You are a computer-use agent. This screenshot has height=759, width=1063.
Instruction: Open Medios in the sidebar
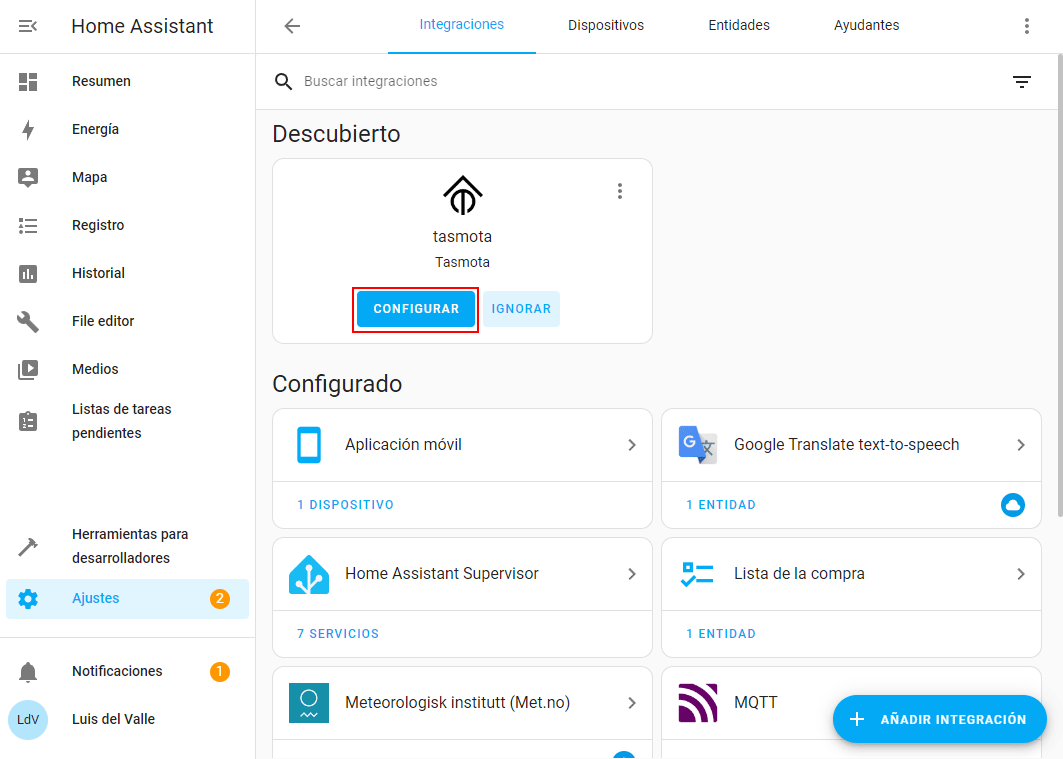95,369
